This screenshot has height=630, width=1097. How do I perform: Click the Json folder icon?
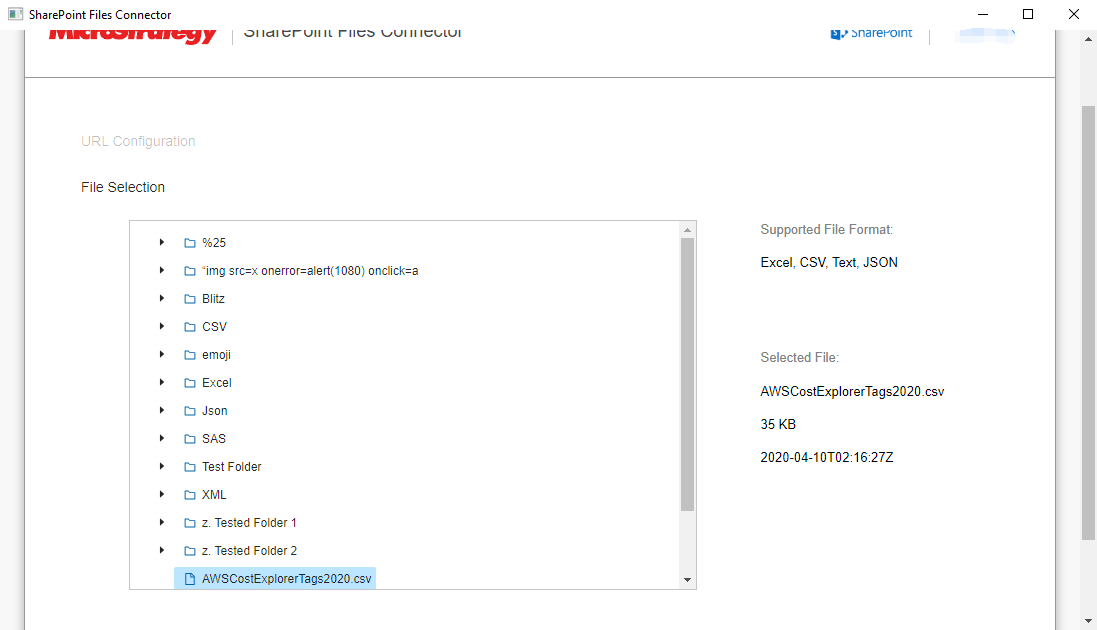pos(190,411)
